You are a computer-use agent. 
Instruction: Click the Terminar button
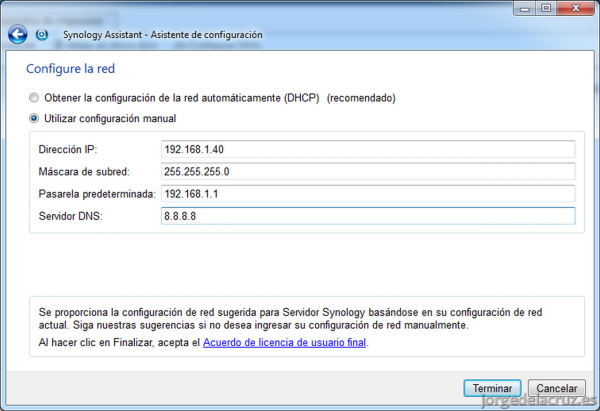[x=492, y=388]
